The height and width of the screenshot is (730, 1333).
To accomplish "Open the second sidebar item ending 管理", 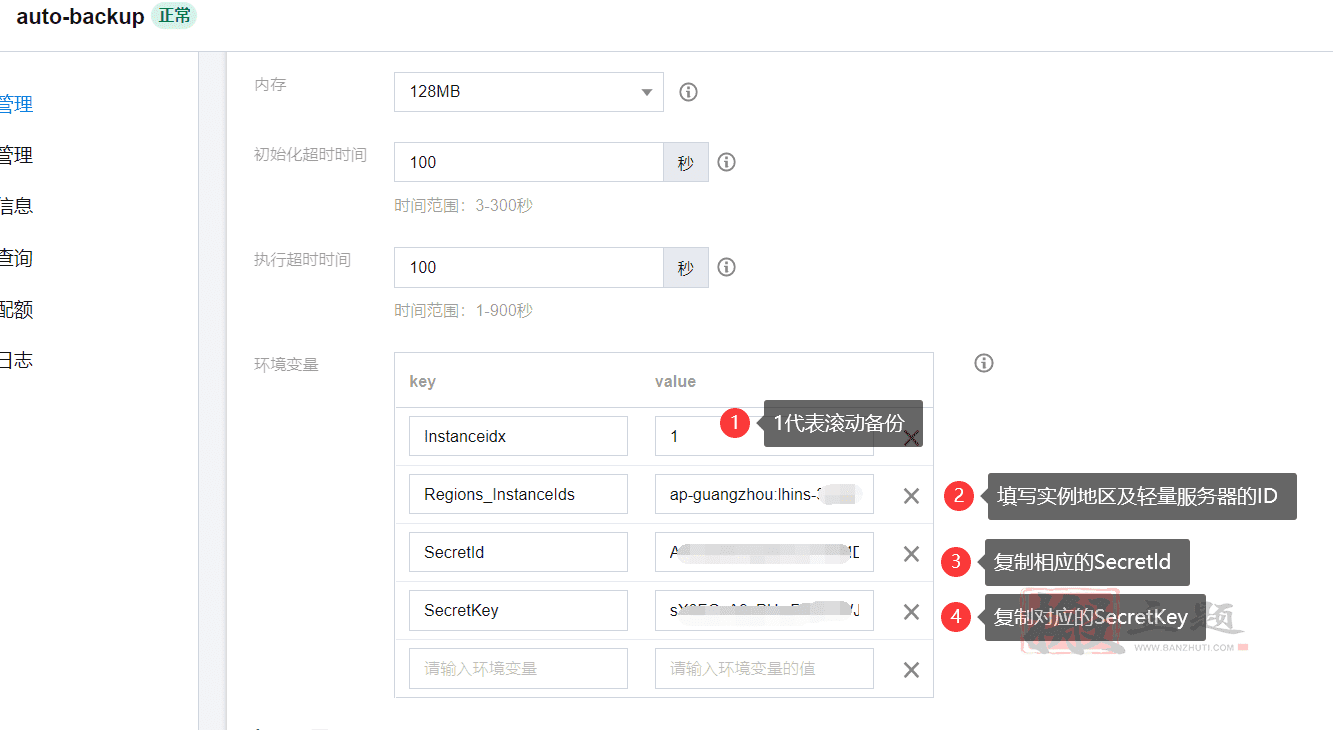I will coord(16,155).
